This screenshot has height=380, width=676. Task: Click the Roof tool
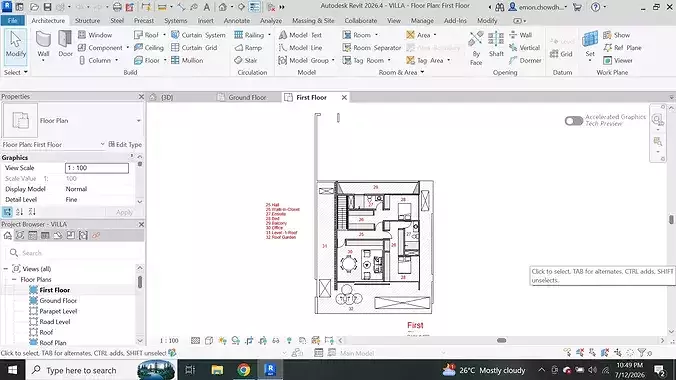pos(147,35)
